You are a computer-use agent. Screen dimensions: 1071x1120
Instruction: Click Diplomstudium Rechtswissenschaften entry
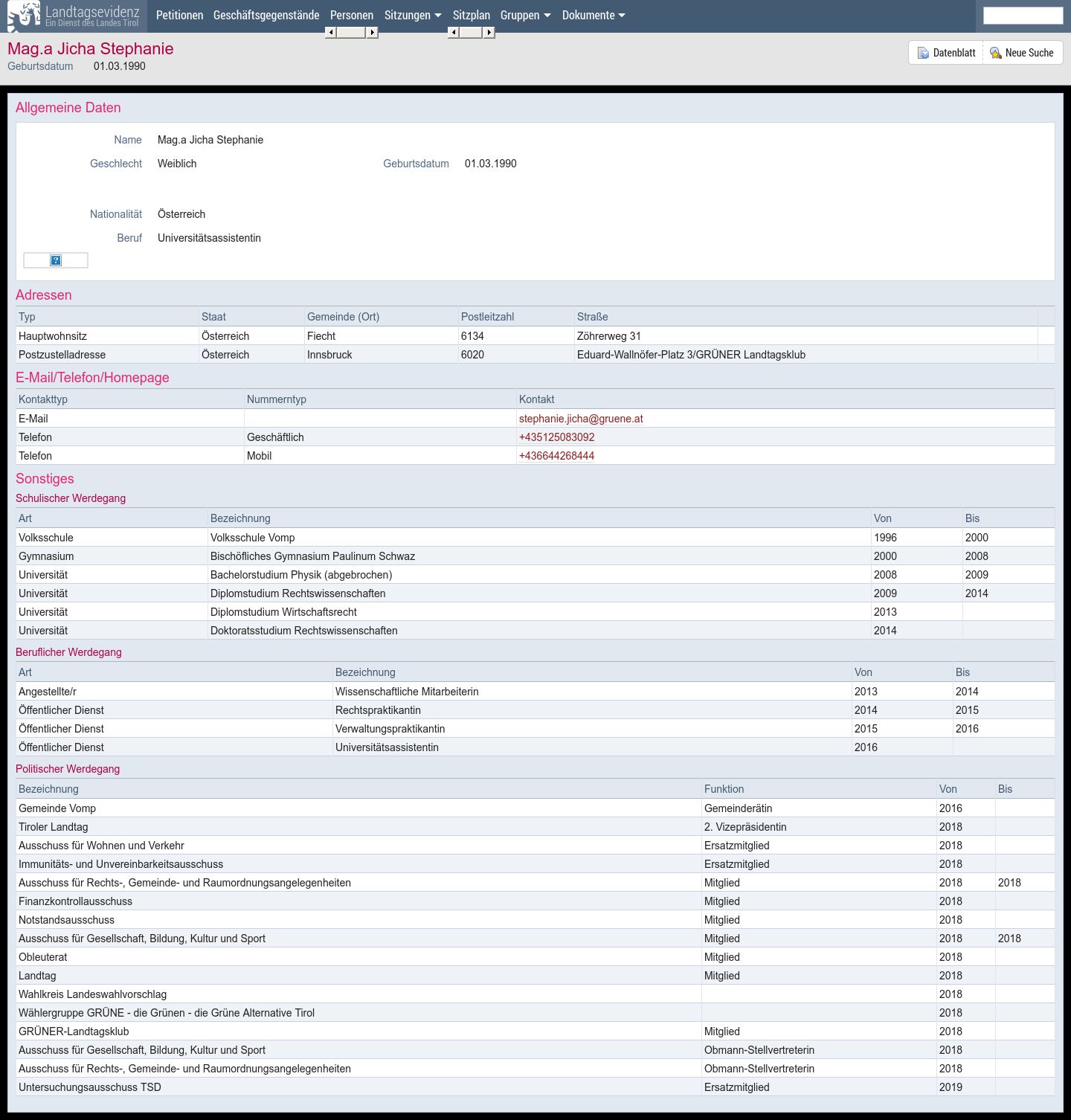coord(297,593)
